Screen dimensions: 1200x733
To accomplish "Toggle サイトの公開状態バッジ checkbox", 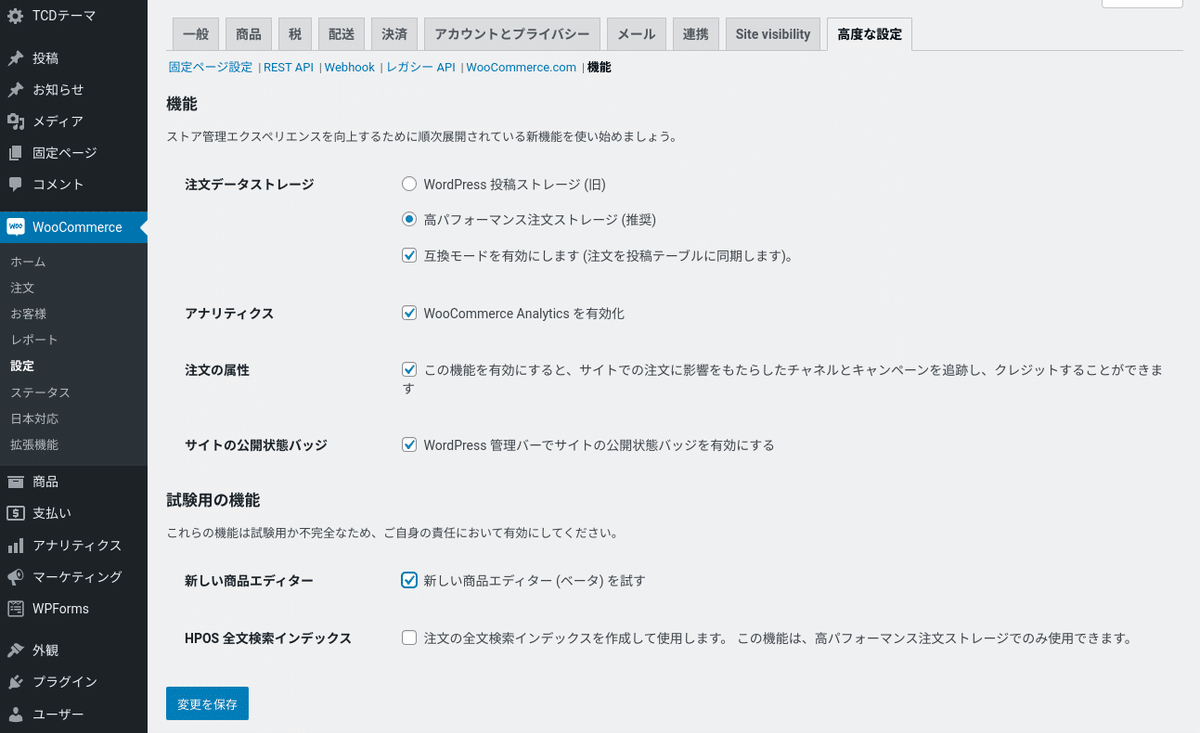I will coord(409,445).
